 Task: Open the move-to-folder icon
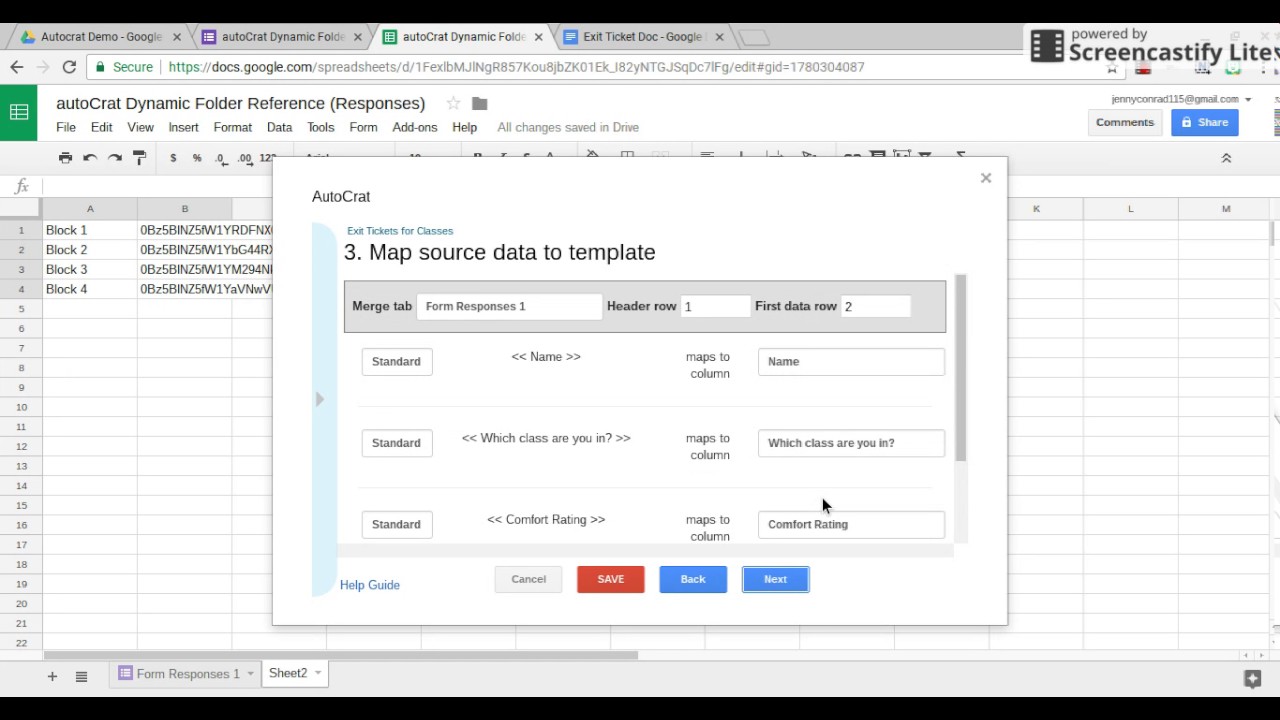480,103
